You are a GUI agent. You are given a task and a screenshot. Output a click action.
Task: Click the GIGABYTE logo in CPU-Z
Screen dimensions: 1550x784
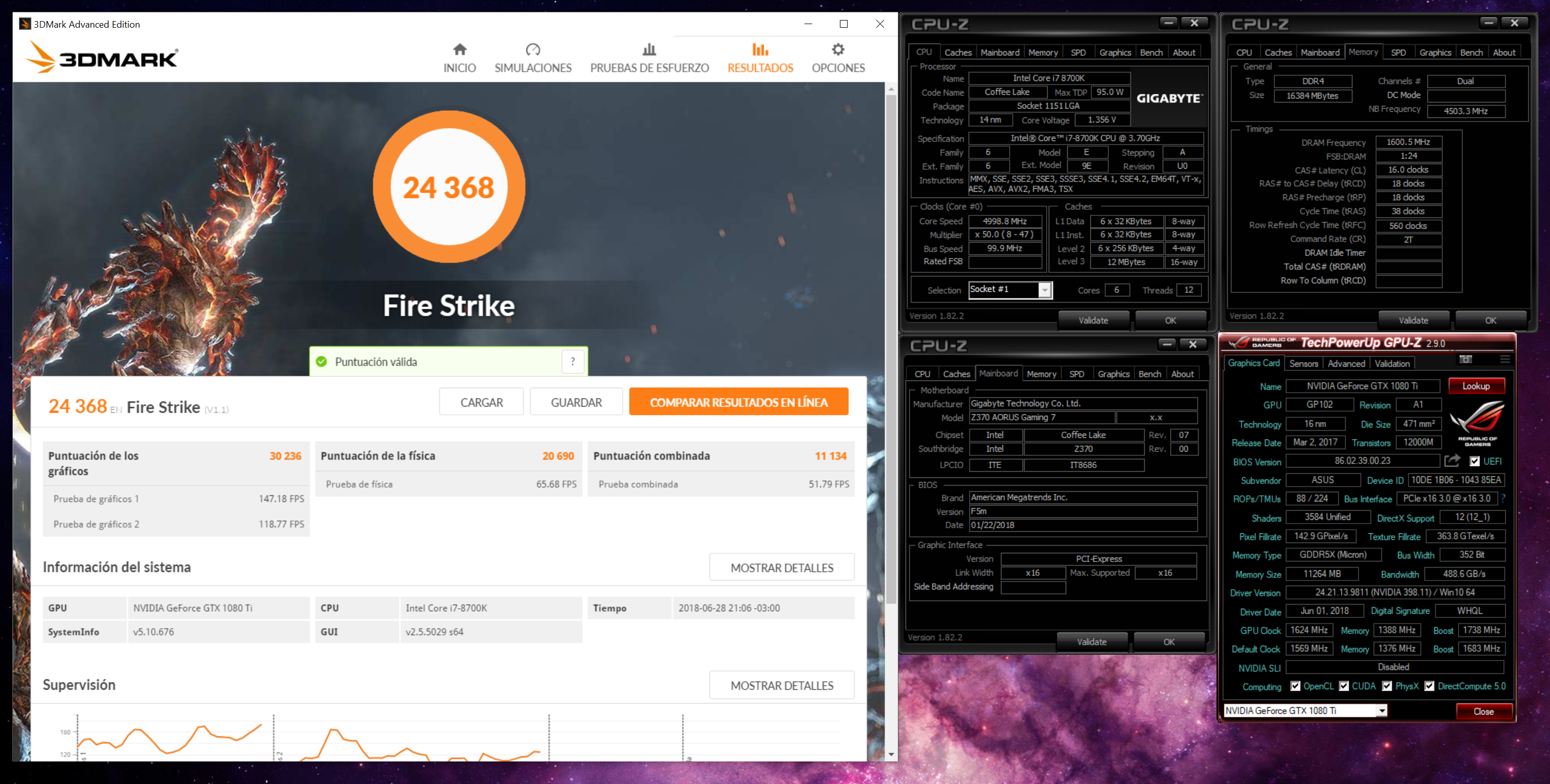tap(1169, 98)
